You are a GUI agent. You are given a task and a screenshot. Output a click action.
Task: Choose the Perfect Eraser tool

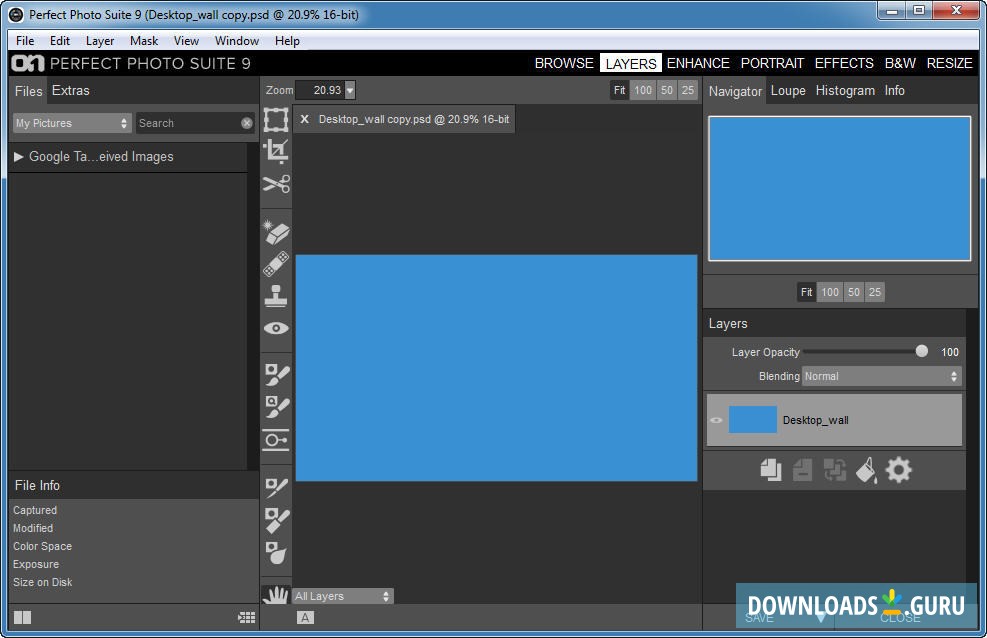276,232
